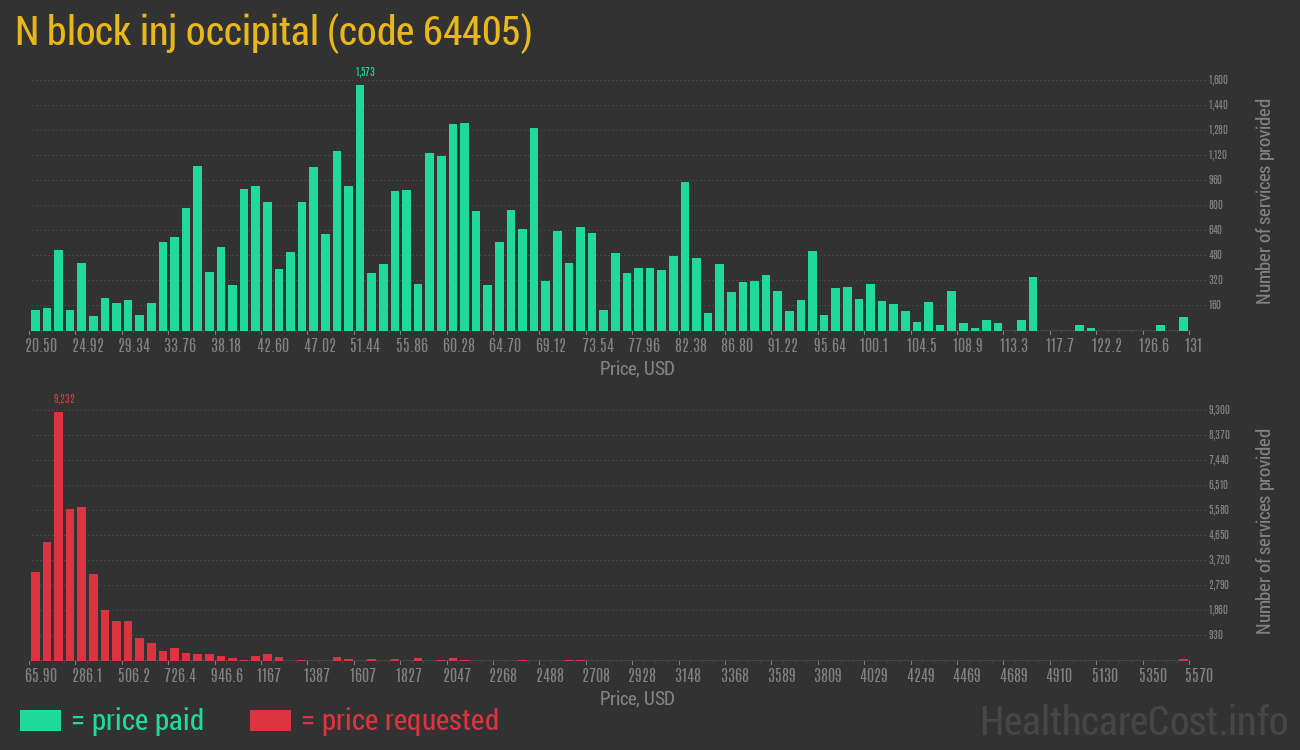The image size is (1300, 750).
Task: Click the green price paid legend swatch
Action: pyautogui.click(x=40, y=720)
